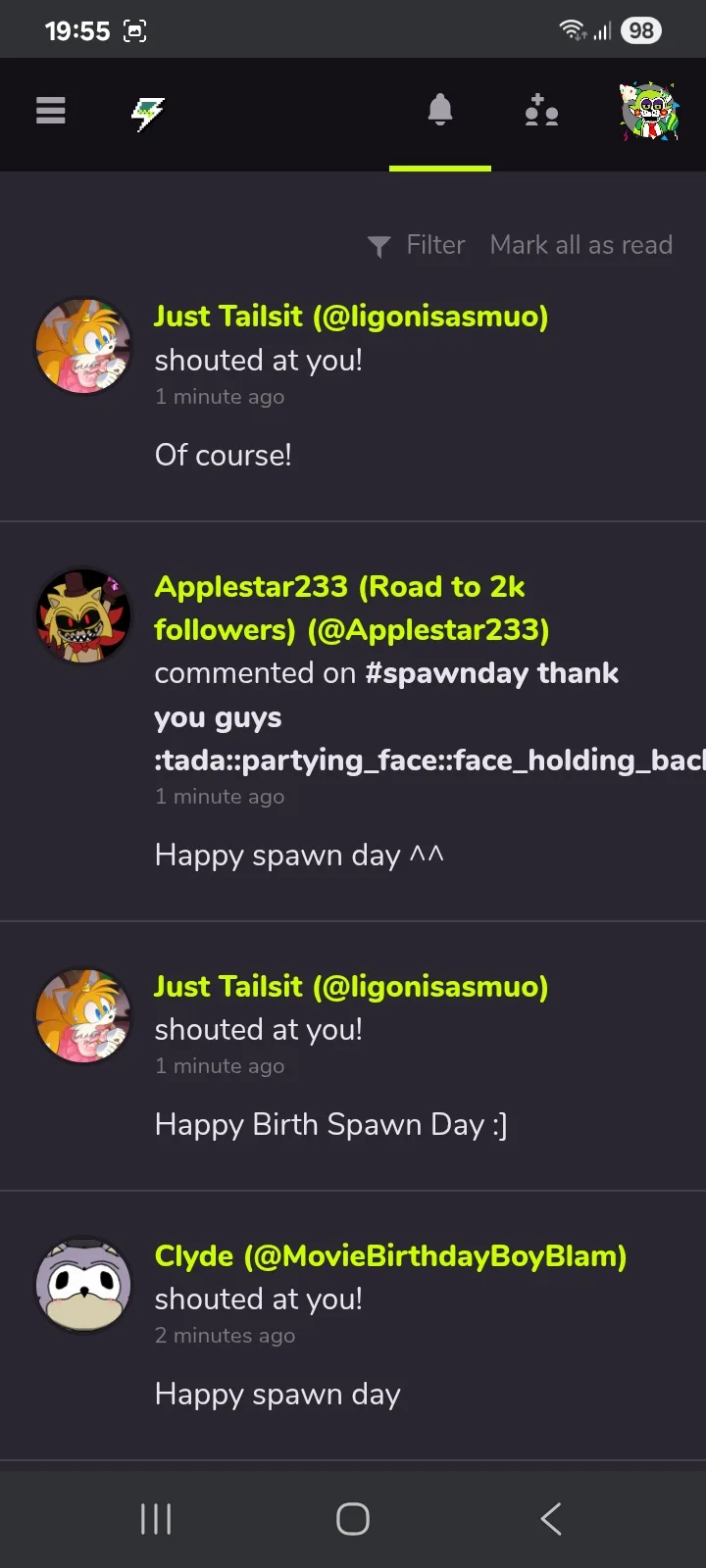Click the Filter funnel icon

pos(378,246)
